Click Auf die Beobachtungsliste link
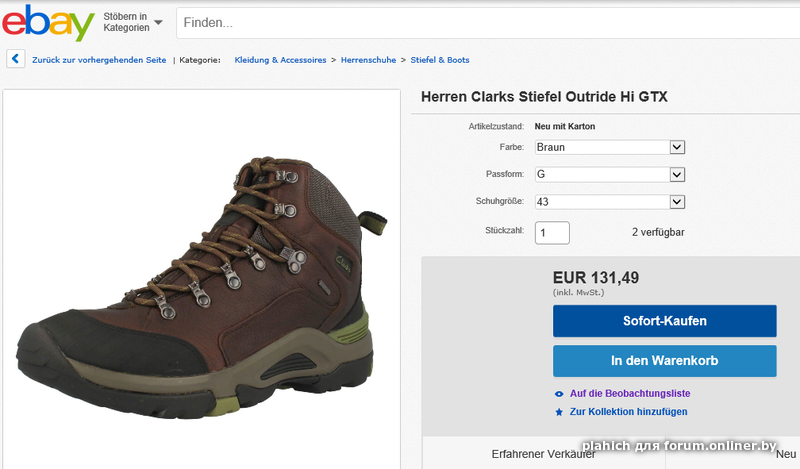Image resolution: width=800 pixels, height=469 pixels. pos(630,394)
